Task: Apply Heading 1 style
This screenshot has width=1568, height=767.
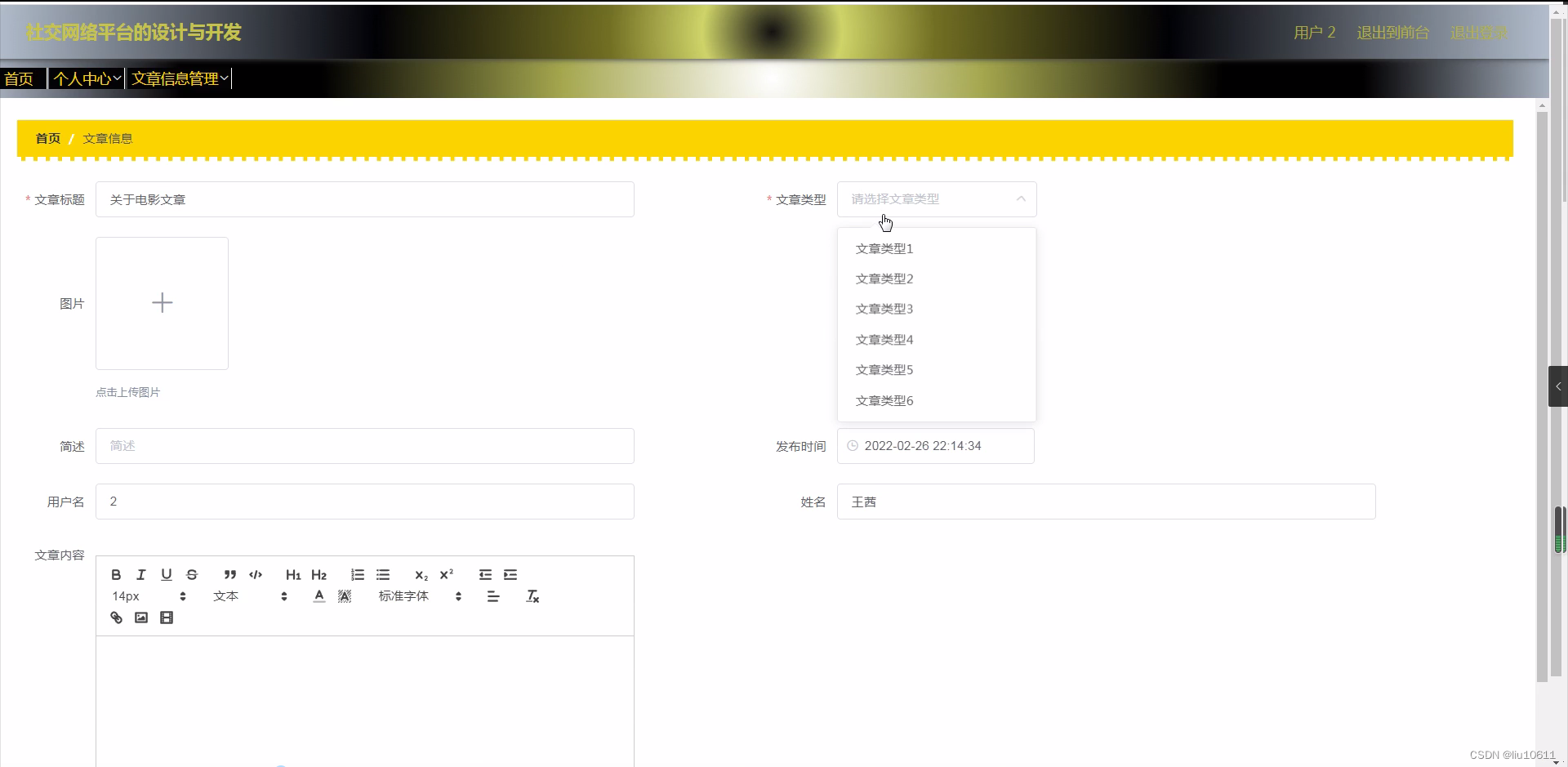Action: tap(292, 574)
